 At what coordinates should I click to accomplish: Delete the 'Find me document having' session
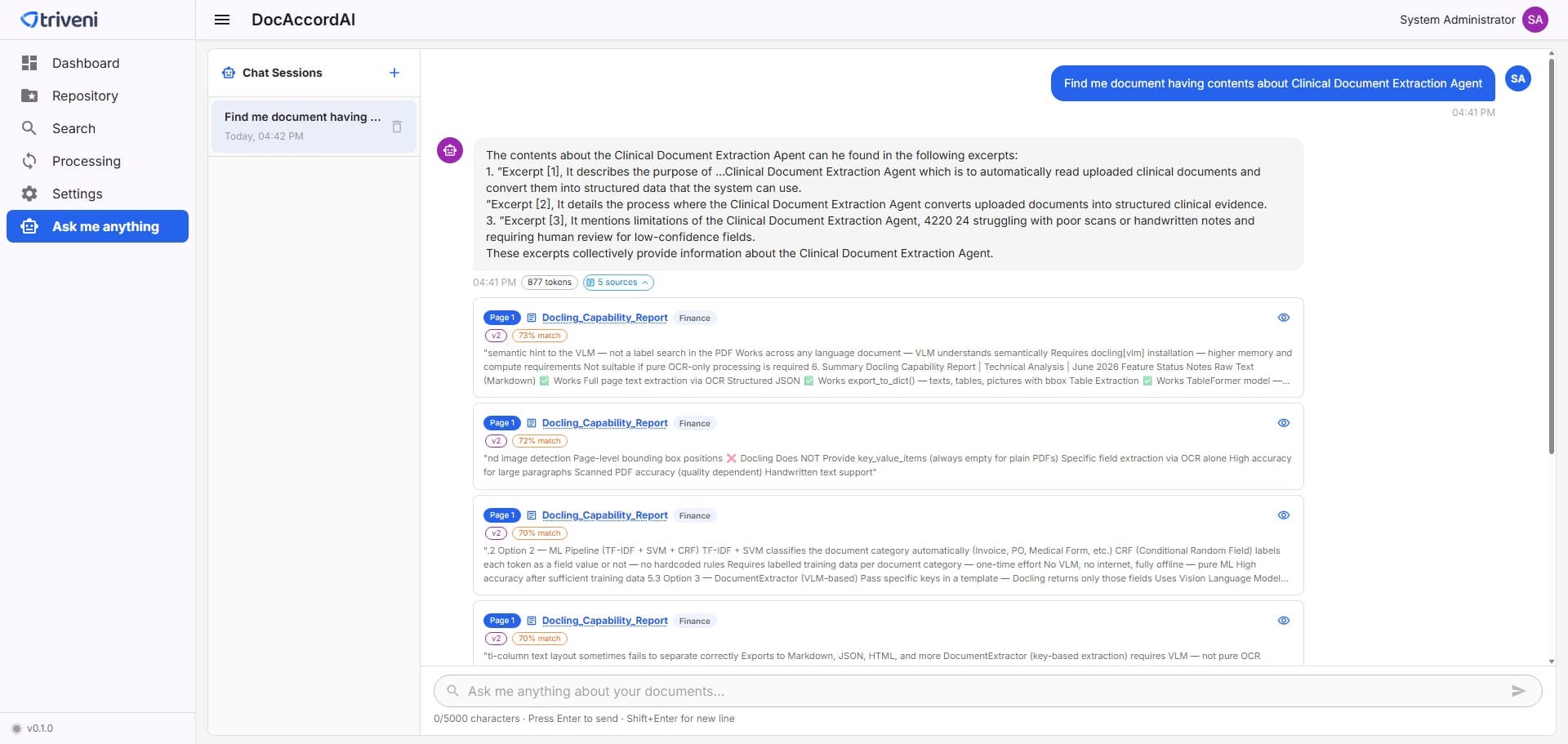pos(397,127)
